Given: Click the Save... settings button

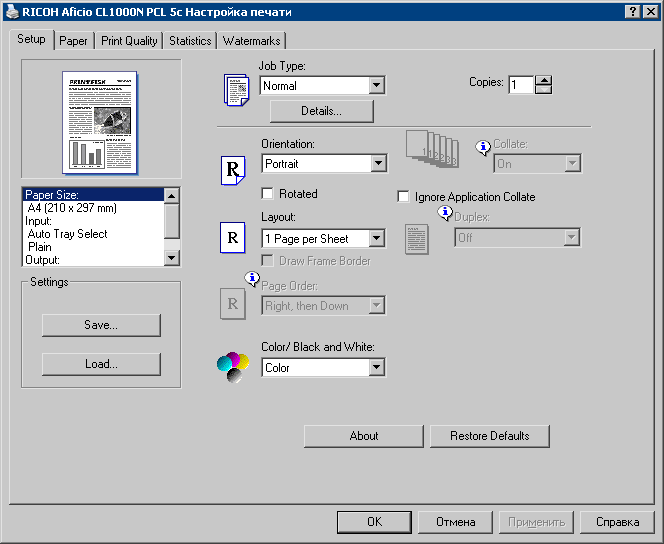Looking at the screenshot, I should [101, 325].
